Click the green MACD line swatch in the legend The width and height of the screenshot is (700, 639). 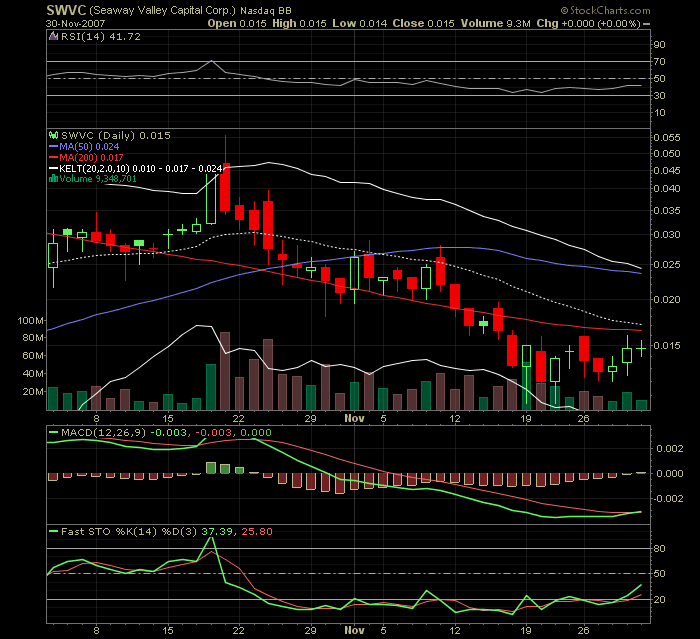54,432
